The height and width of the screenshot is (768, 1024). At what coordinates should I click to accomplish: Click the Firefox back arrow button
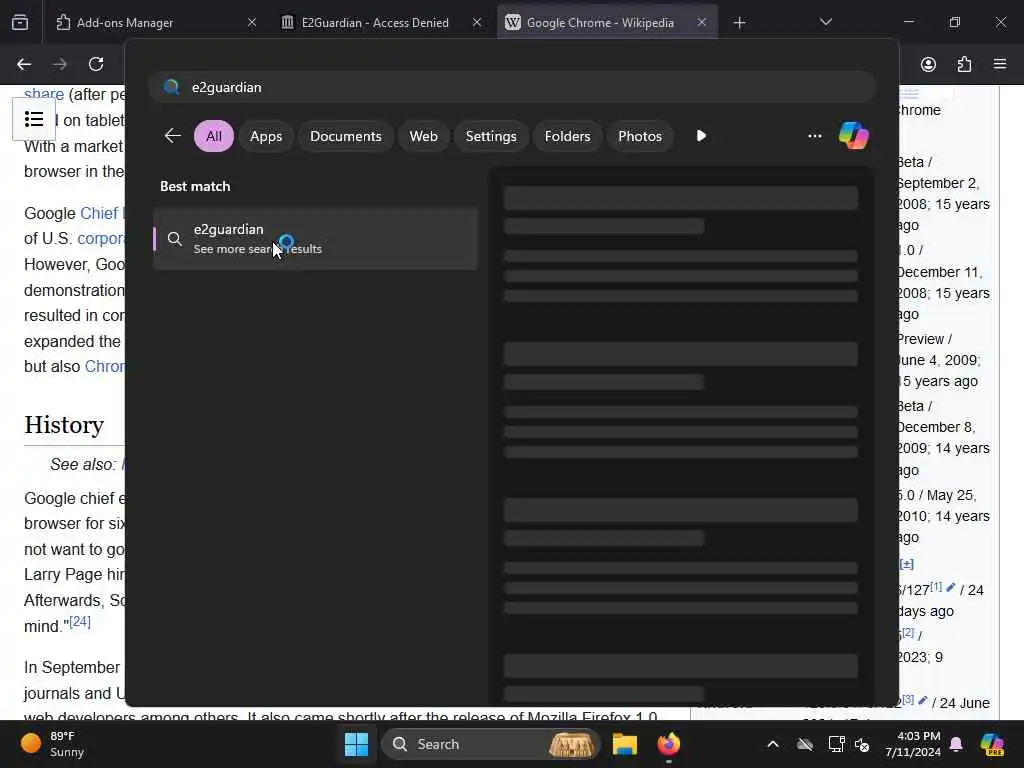click(24, 64)
